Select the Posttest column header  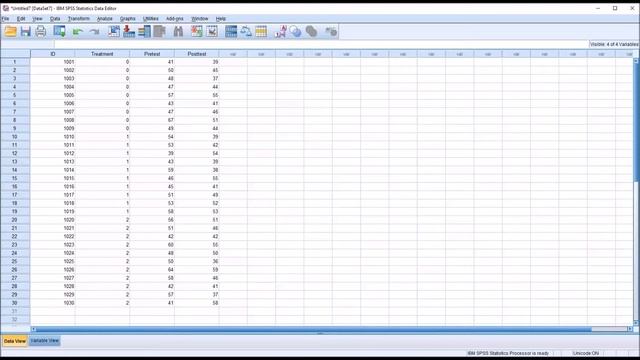196,54
